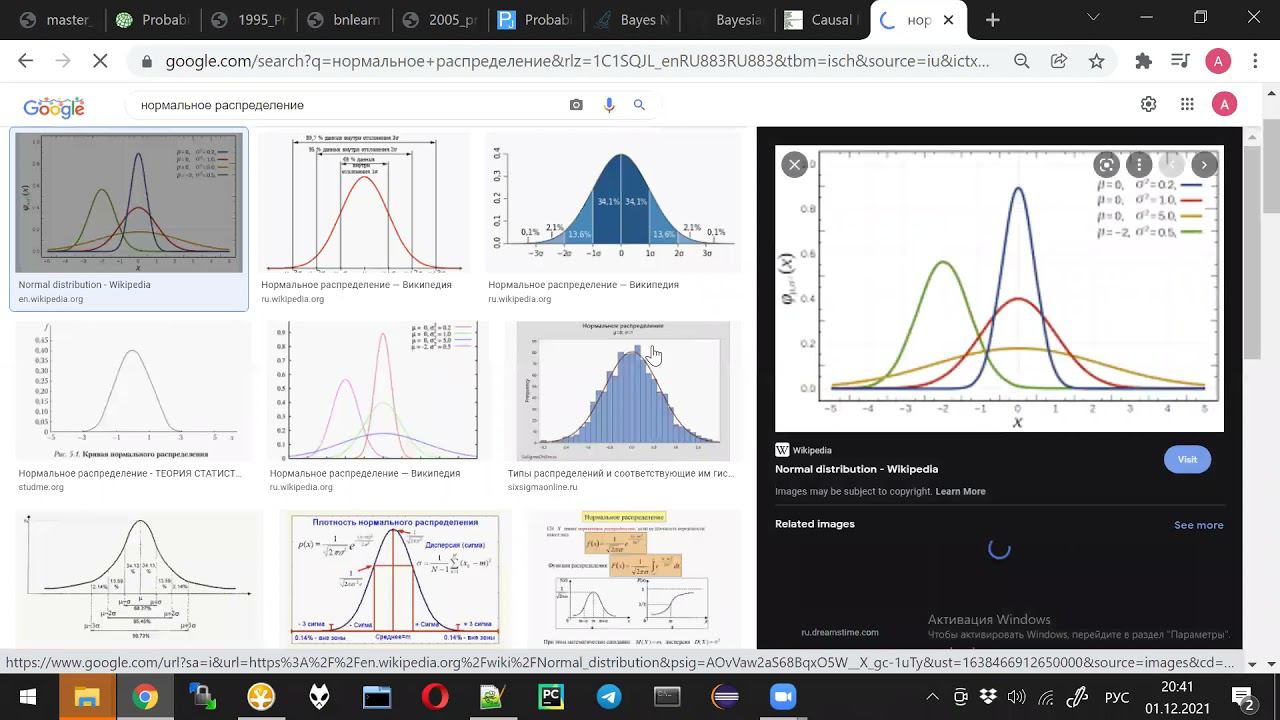Bookmark this page with the star
This screenshot has width=1280, height=720.
click(x=1097, y=61)
